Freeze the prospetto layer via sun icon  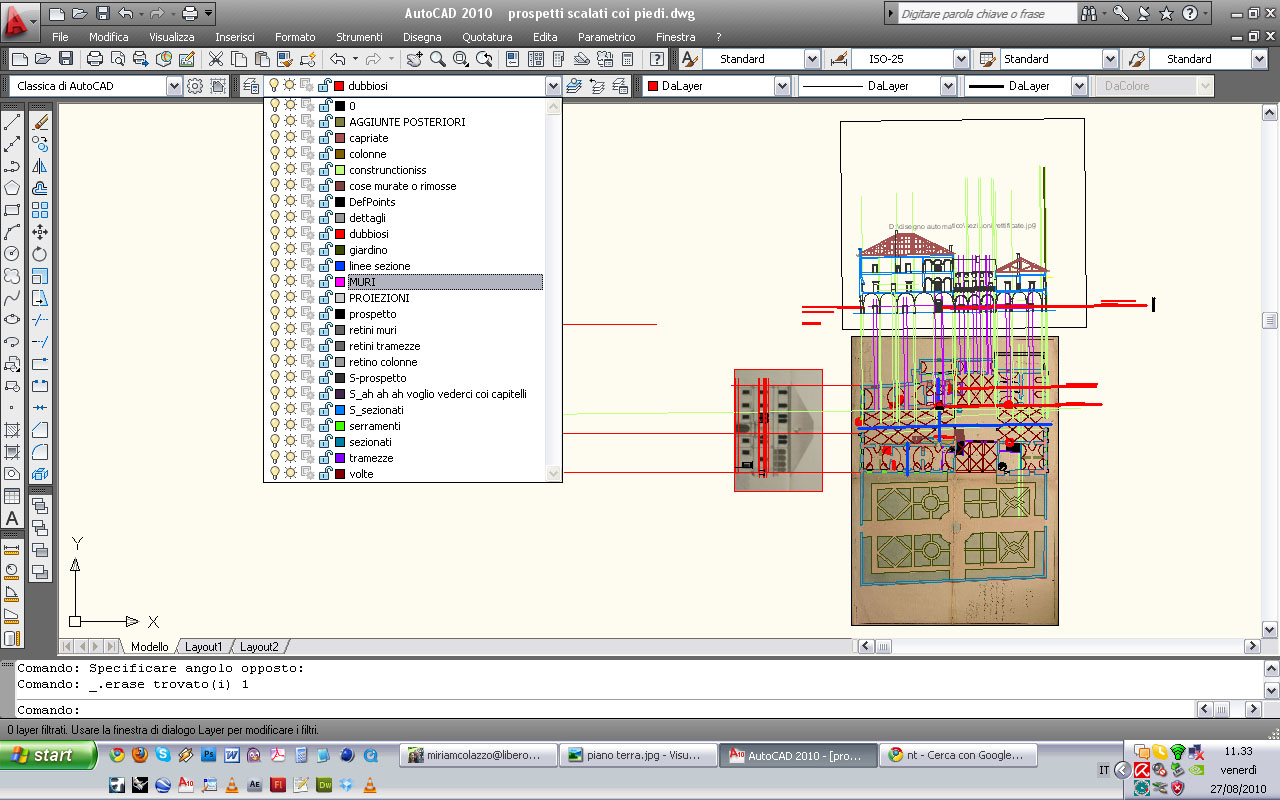pyautogui.click(x=290, y=314)
